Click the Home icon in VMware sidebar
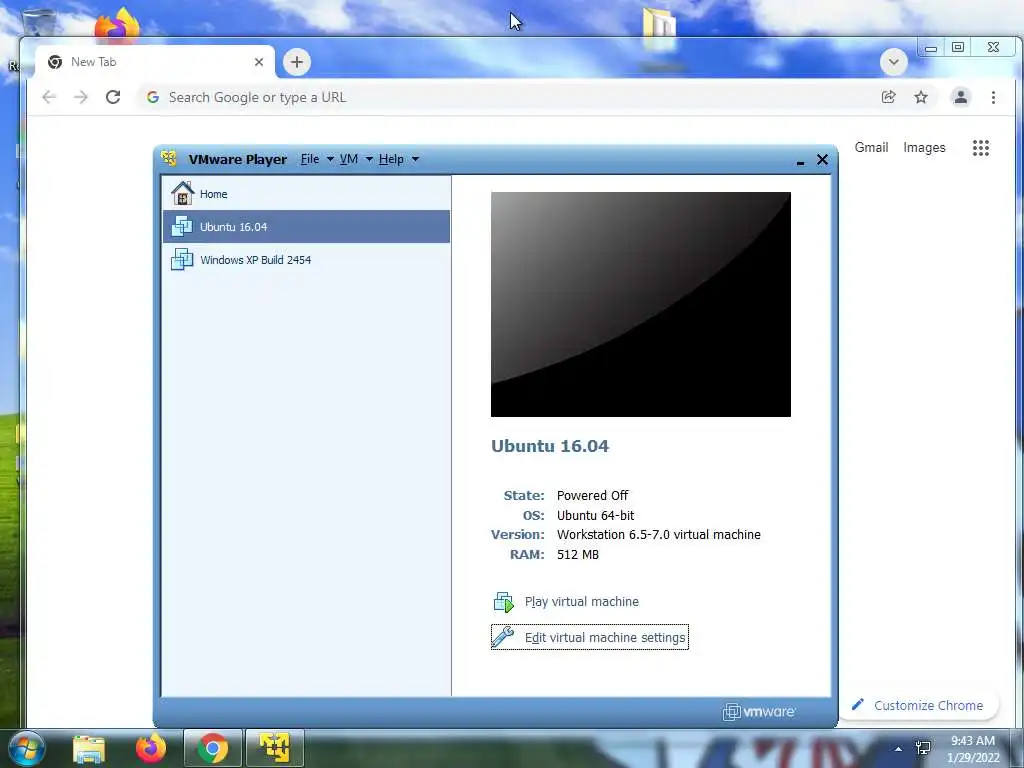Viewport: 1024px width, 768px height. point(182,193)
